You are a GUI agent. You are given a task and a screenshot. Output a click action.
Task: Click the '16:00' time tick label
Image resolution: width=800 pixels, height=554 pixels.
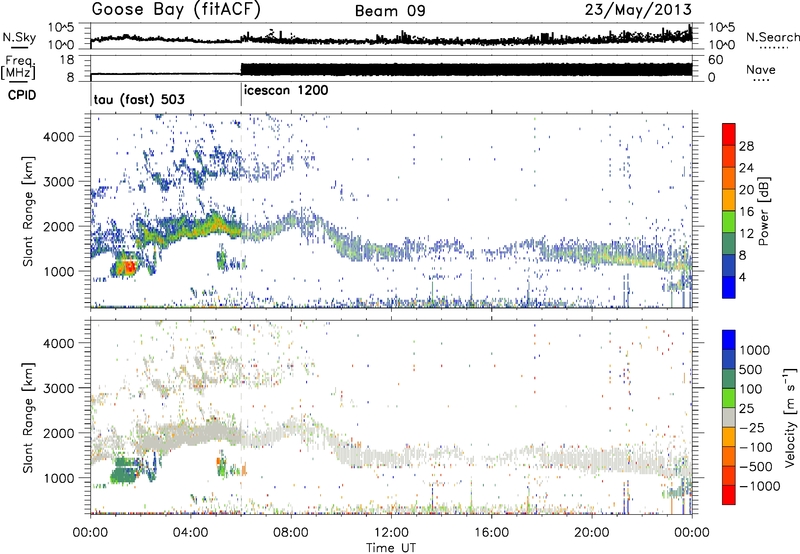tap(491, 533)
